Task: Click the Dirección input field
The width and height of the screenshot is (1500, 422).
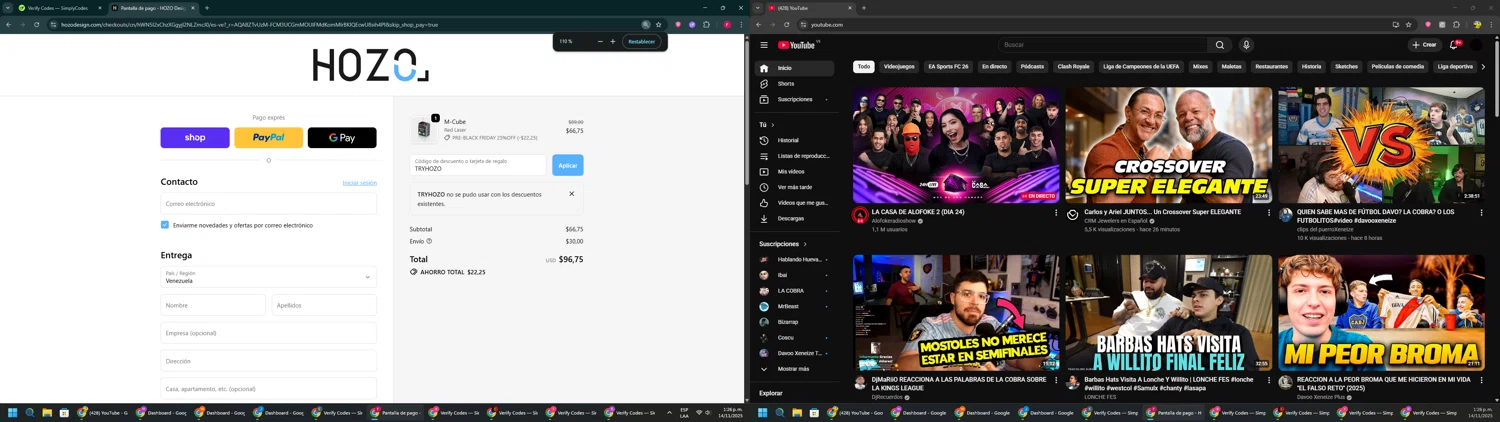Action: coord(269,361)
